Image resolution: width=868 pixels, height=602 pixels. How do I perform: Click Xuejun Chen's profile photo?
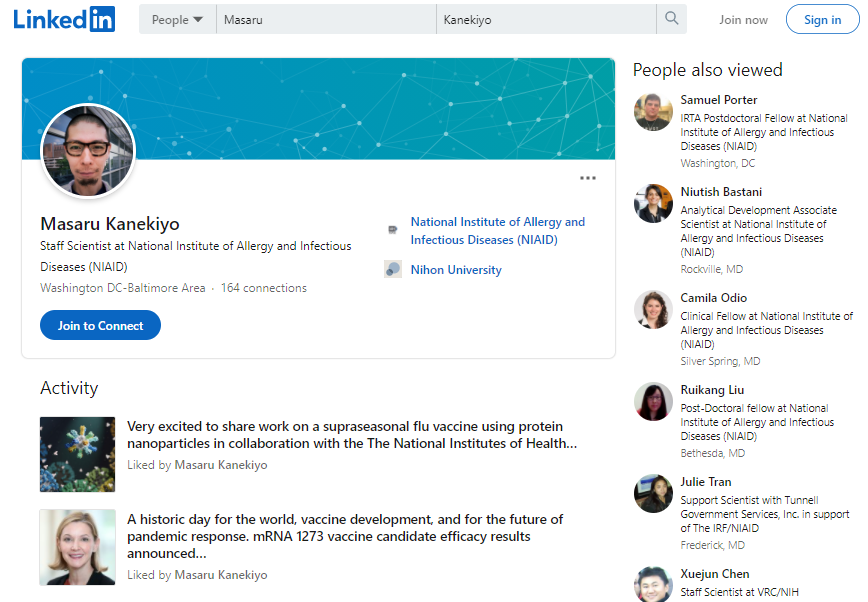653,584
